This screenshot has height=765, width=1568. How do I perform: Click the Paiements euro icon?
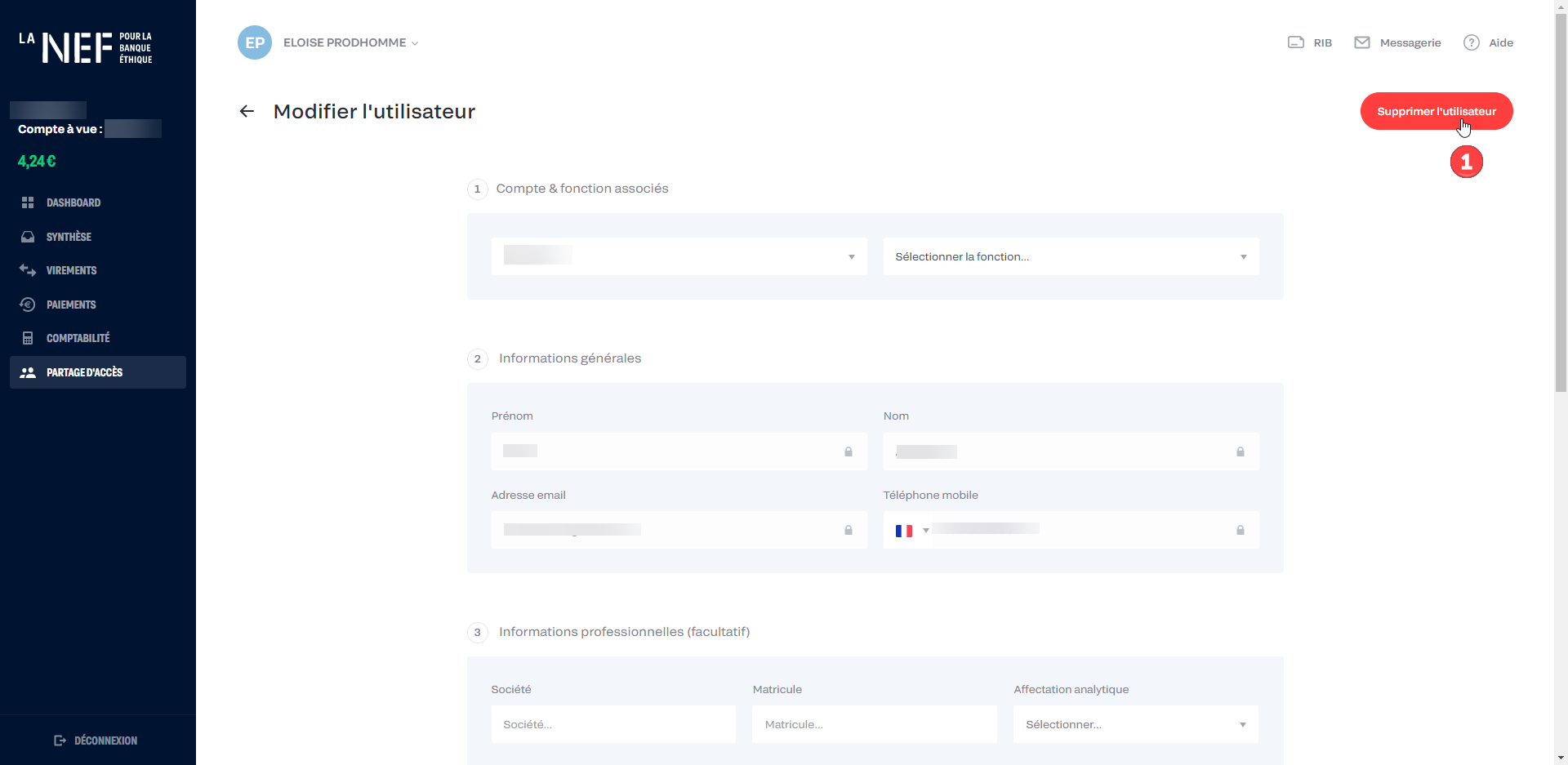click(28, 305)
